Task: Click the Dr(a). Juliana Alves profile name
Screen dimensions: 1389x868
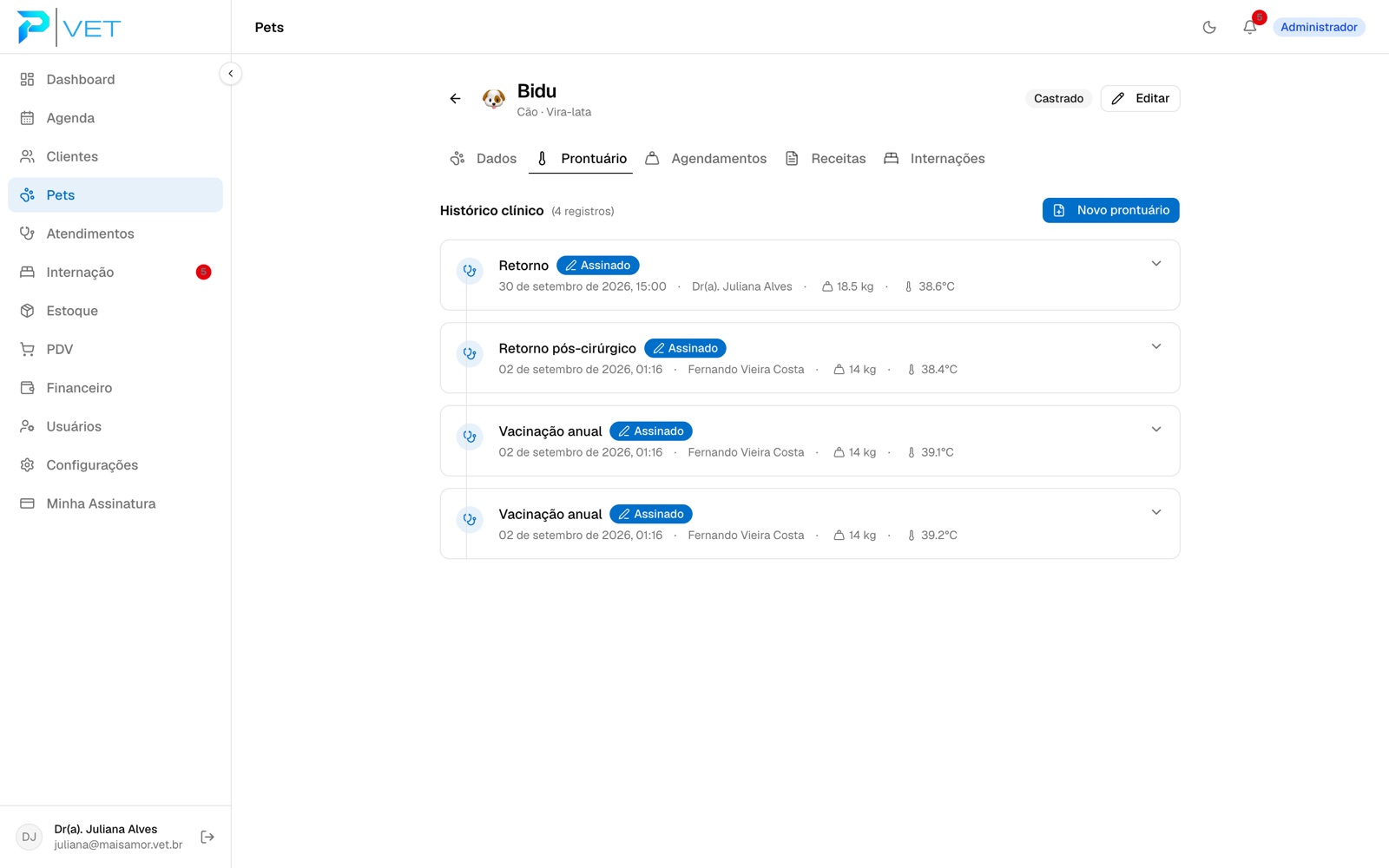Action: click(x=106, y=829)
